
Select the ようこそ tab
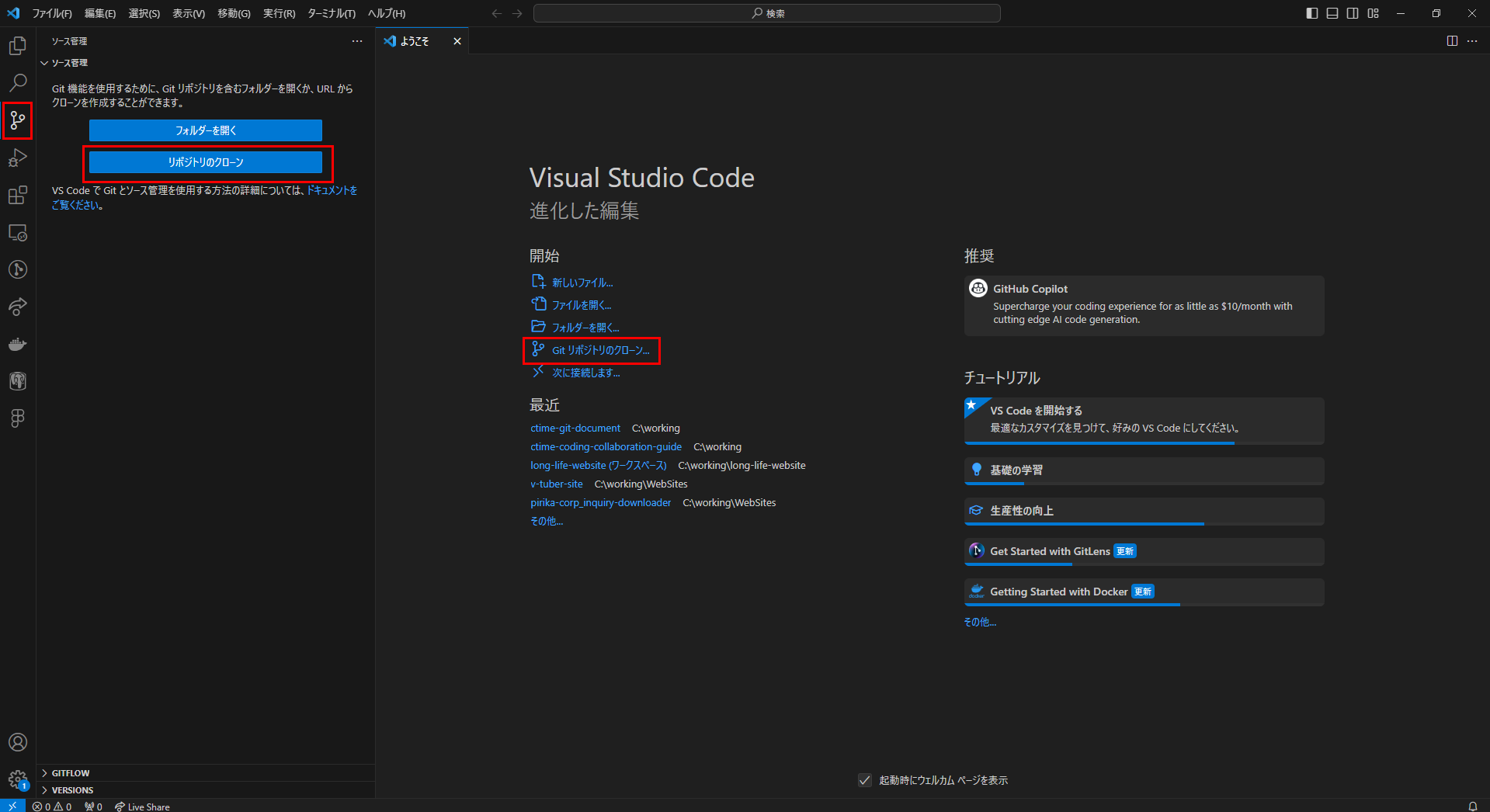(415, 41)
